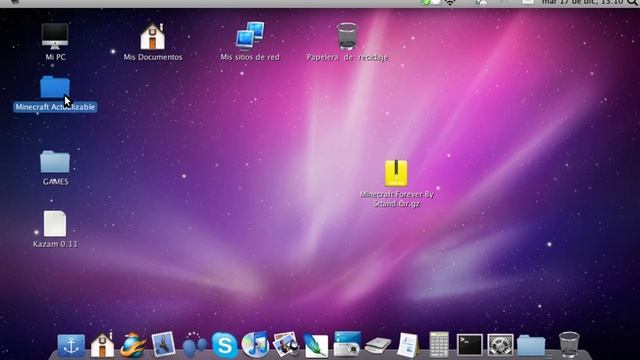
Task: Click the green checkmark status icon in menu bar
Action: tap(425, 2)
